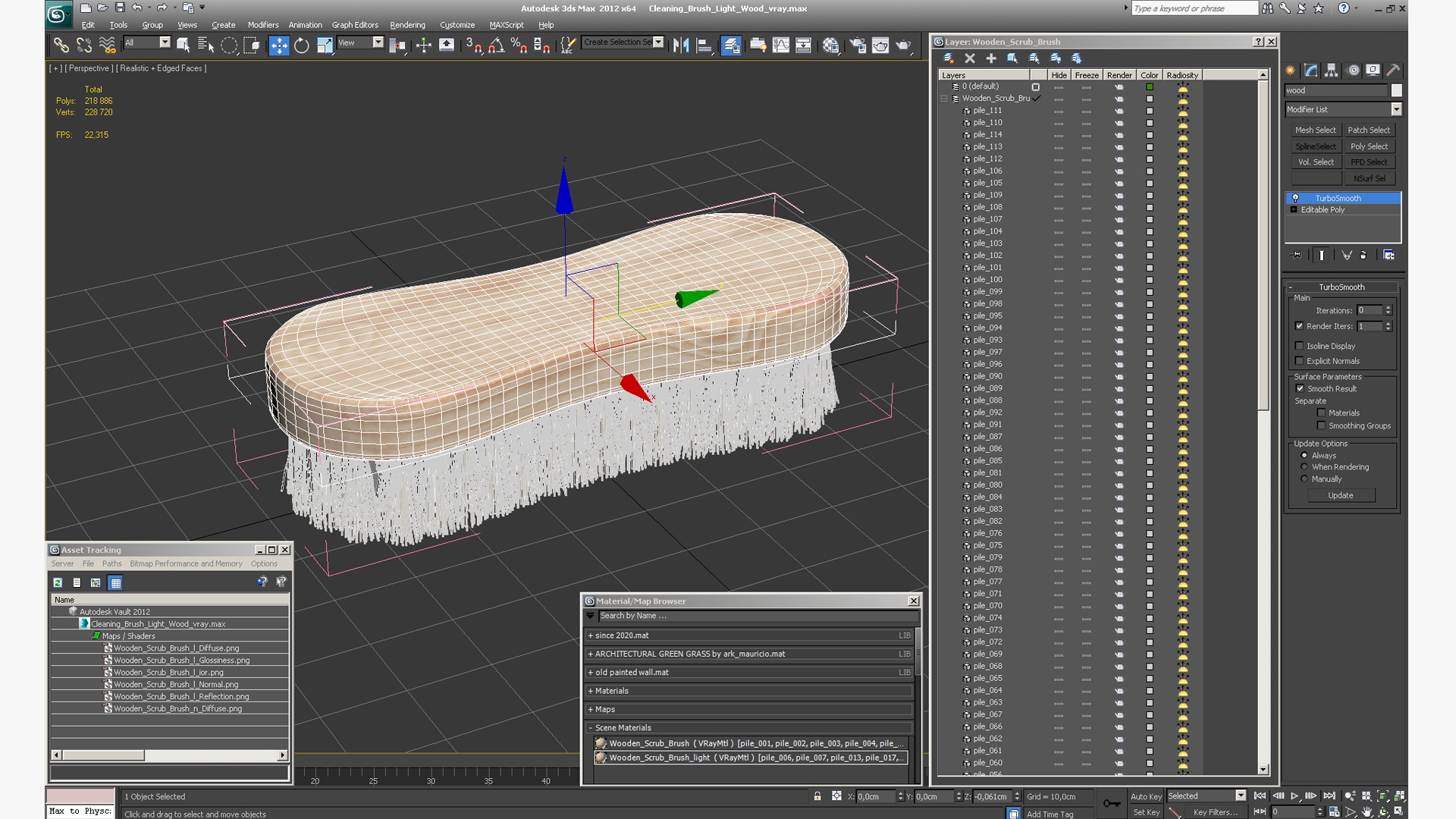
Task: Expand the 'since 2020.mat' library group
Action: 590,635
